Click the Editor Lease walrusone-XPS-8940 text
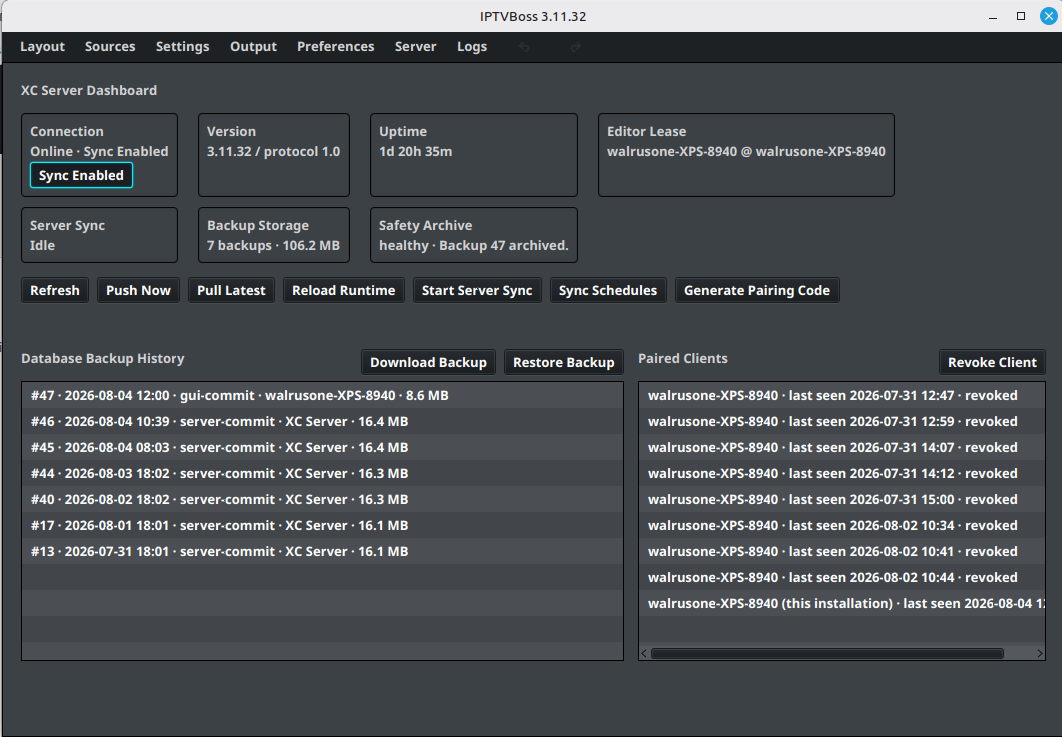 pos(746,152)
